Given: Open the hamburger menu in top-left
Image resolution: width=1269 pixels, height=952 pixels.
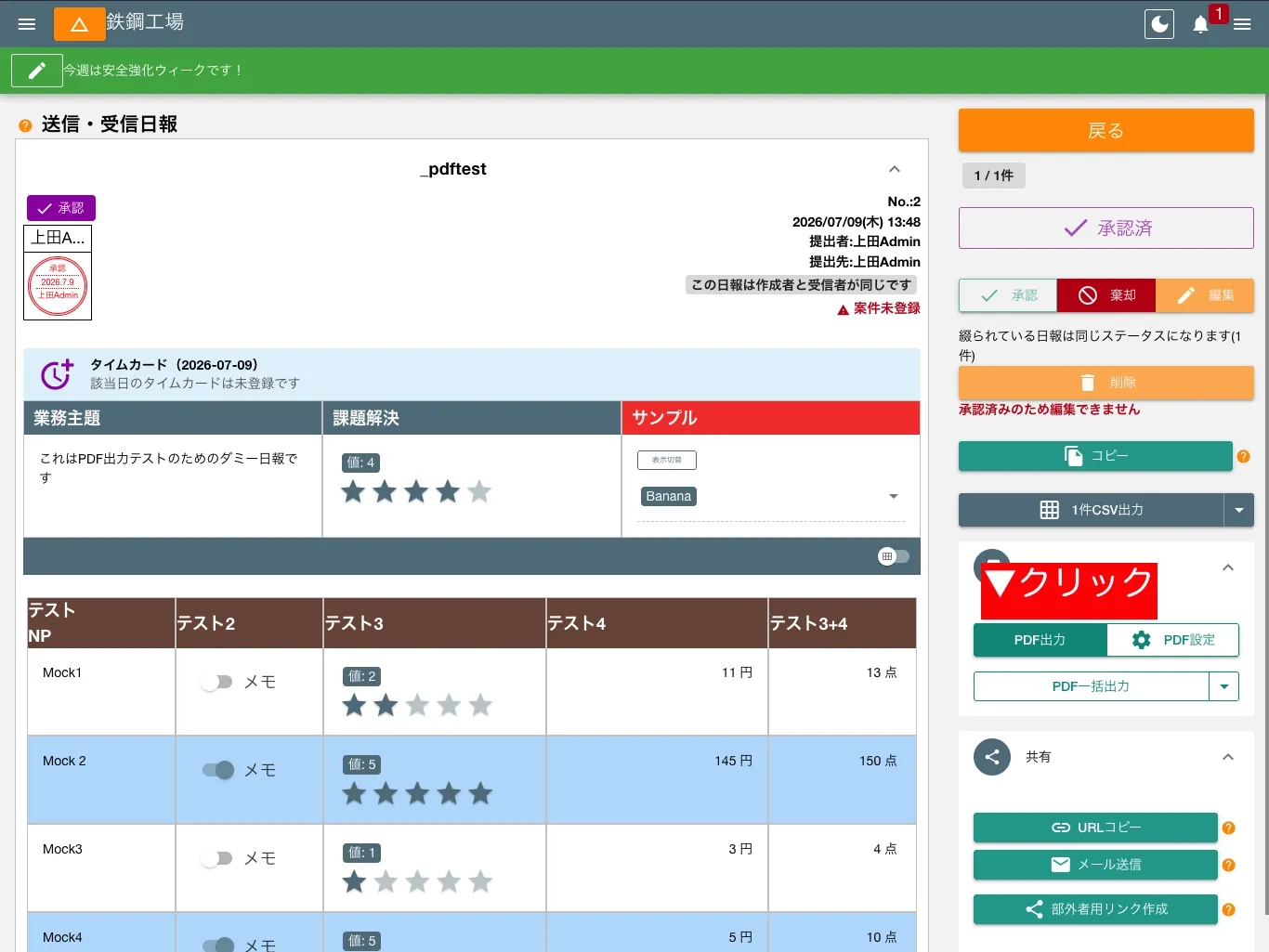Looking at the screenshot, I should (x=27, y=24).
